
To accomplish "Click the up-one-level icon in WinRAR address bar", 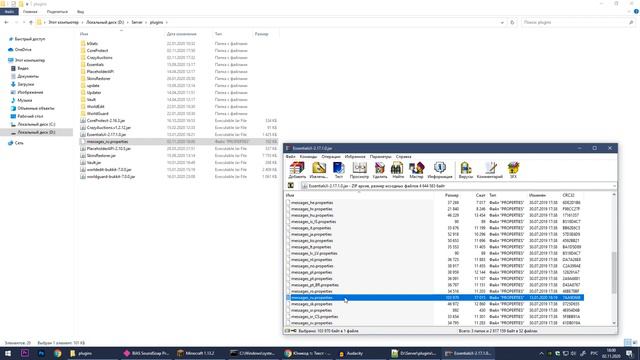I will pos(291,186).
